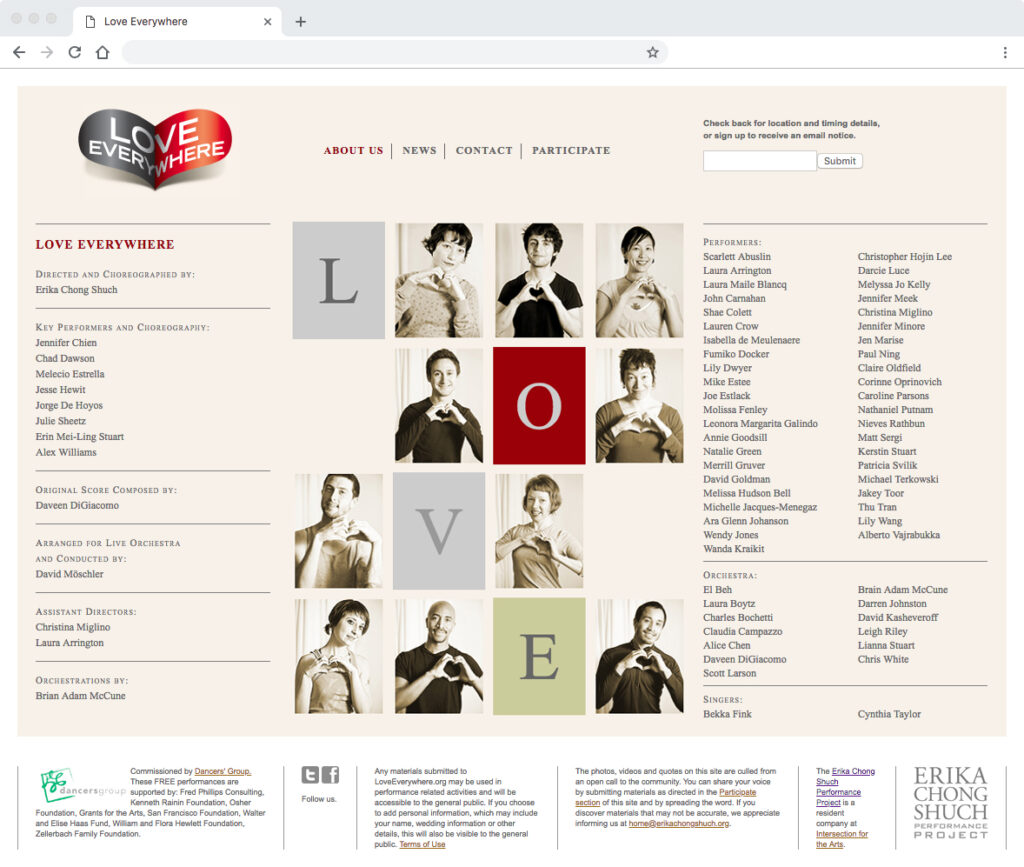Viewport: 1024px width, 867px height.
Task: Click the name Erin Mei-Ling Stuart
Action: [79, 437]
